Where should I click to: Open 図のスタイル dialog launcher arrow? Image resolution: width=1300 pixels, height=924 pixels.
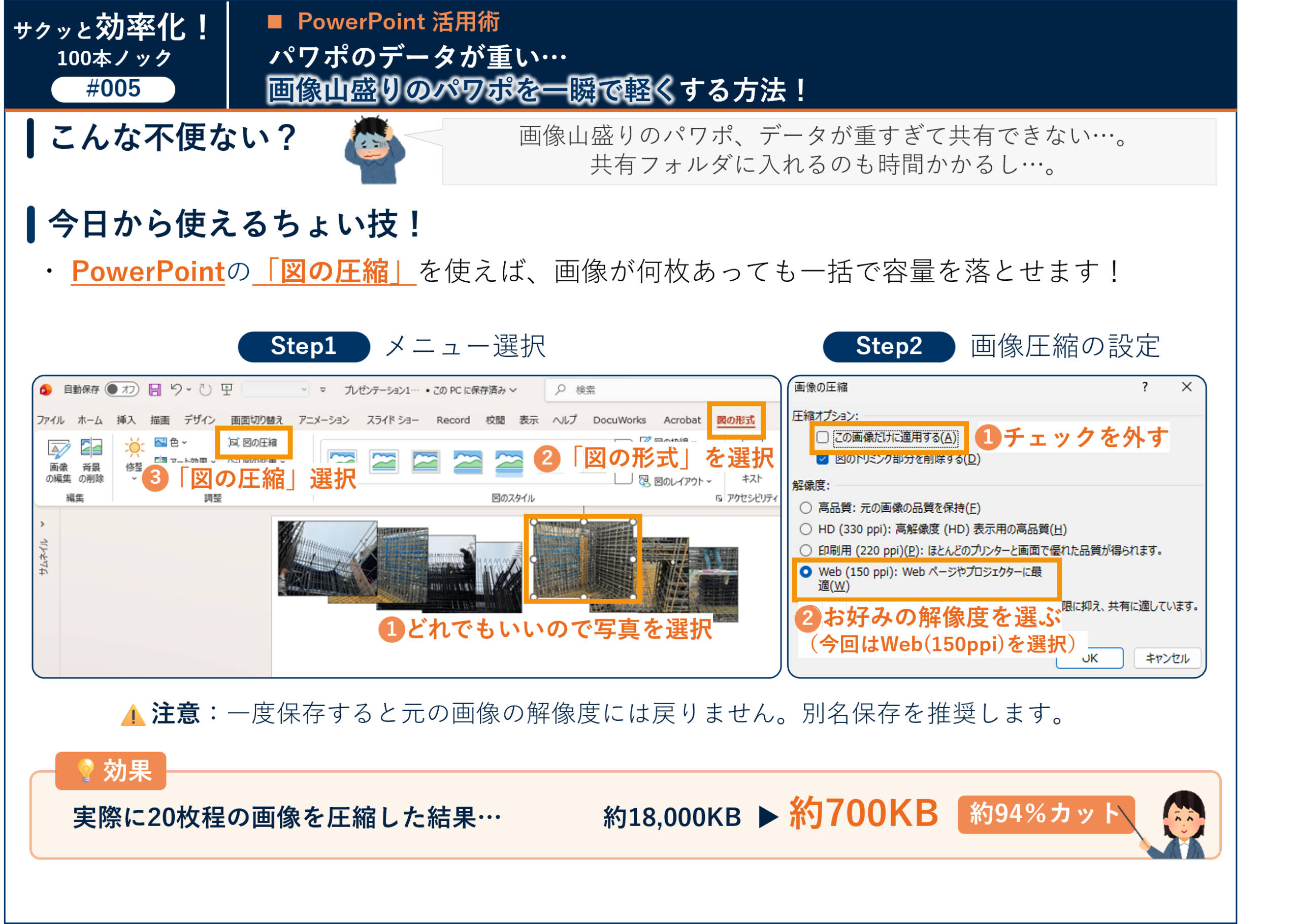[x=719, y=499]
